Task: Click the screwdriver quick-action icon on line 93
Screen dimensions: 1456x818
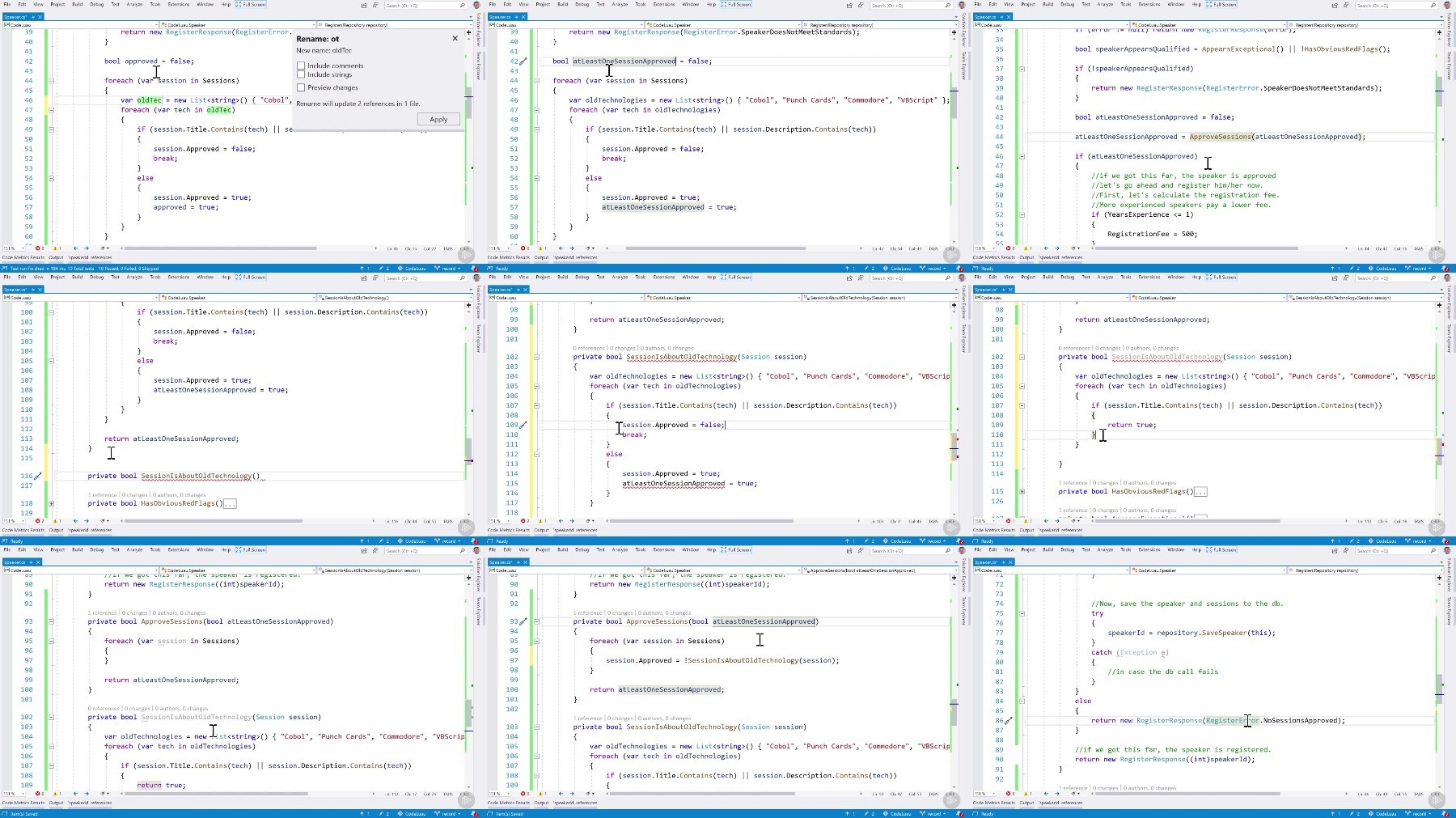Action: click(x=523, y=621)
